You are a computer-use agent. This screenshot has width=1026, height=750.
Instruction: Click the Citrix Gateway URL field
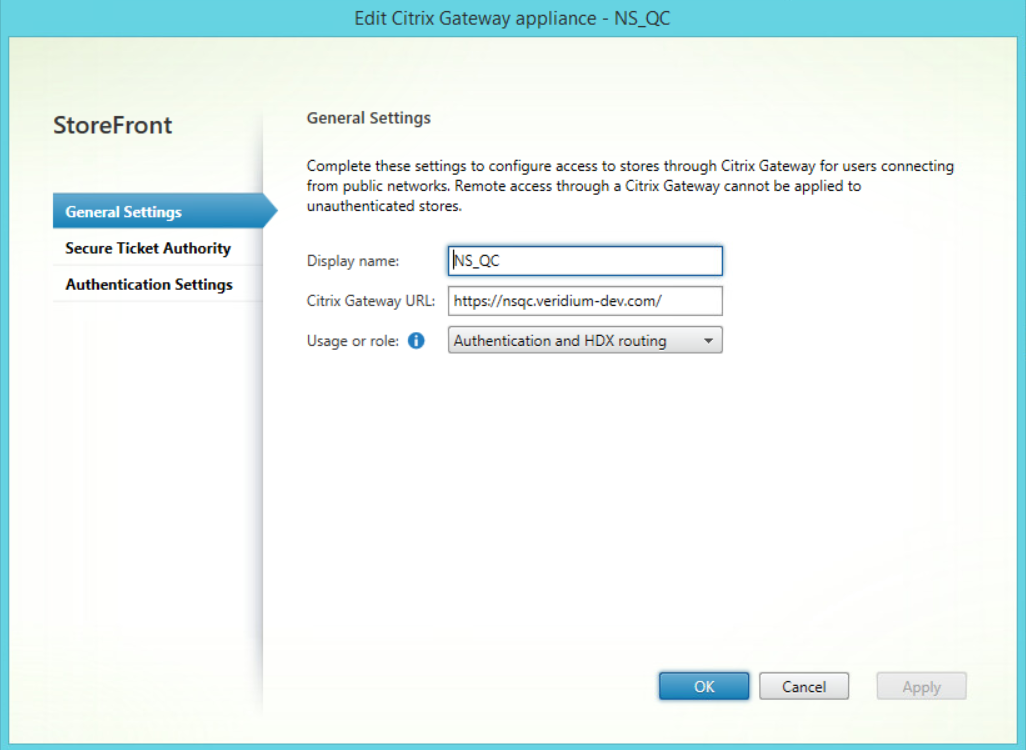point(584,300)
